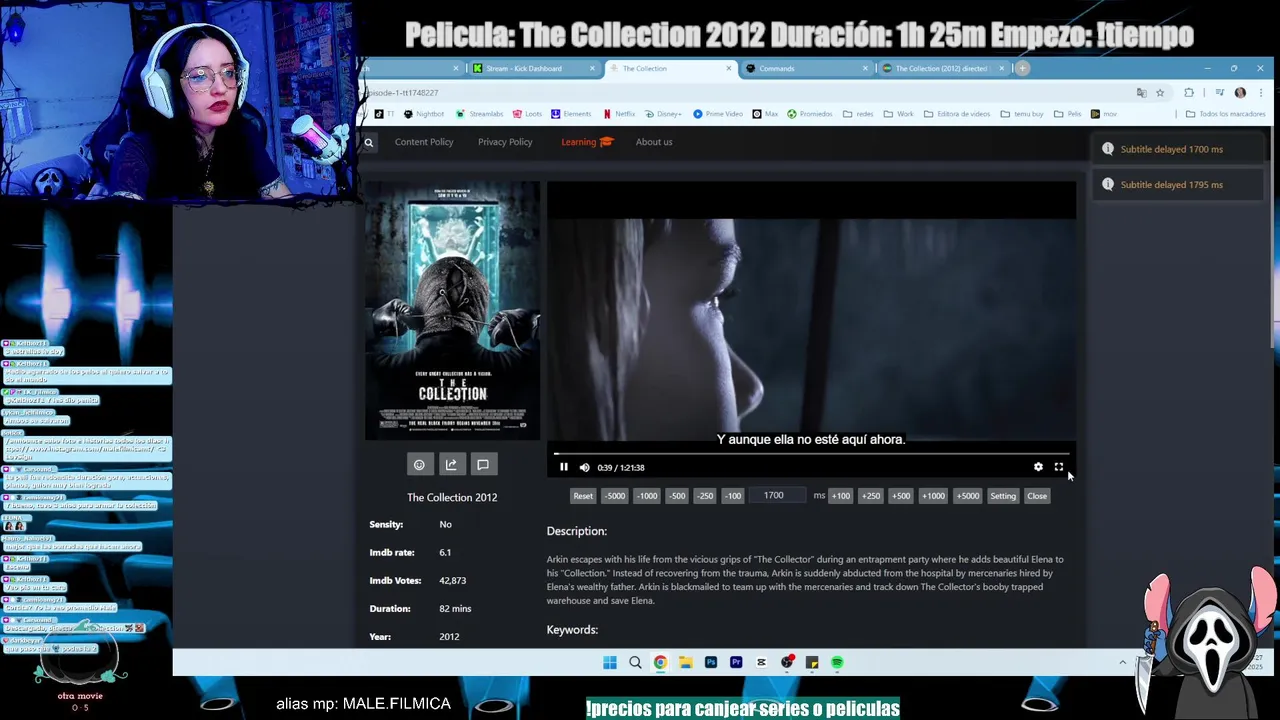Image resolution: width=1280 pixels, height=720 pixels.
Task: Close the active The Collection tab
Action: (x=729, y=68)
